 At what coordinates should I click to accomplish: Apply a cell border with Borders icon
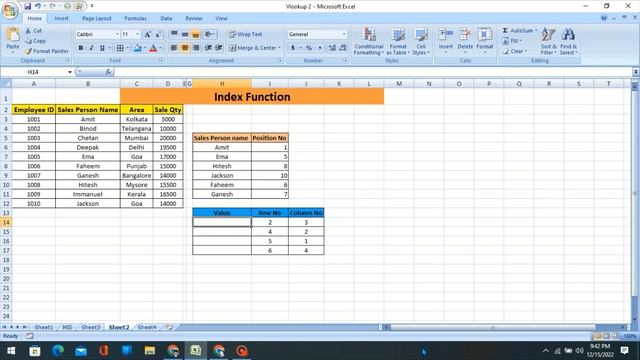pyautogui.click(x=120, y=48)
